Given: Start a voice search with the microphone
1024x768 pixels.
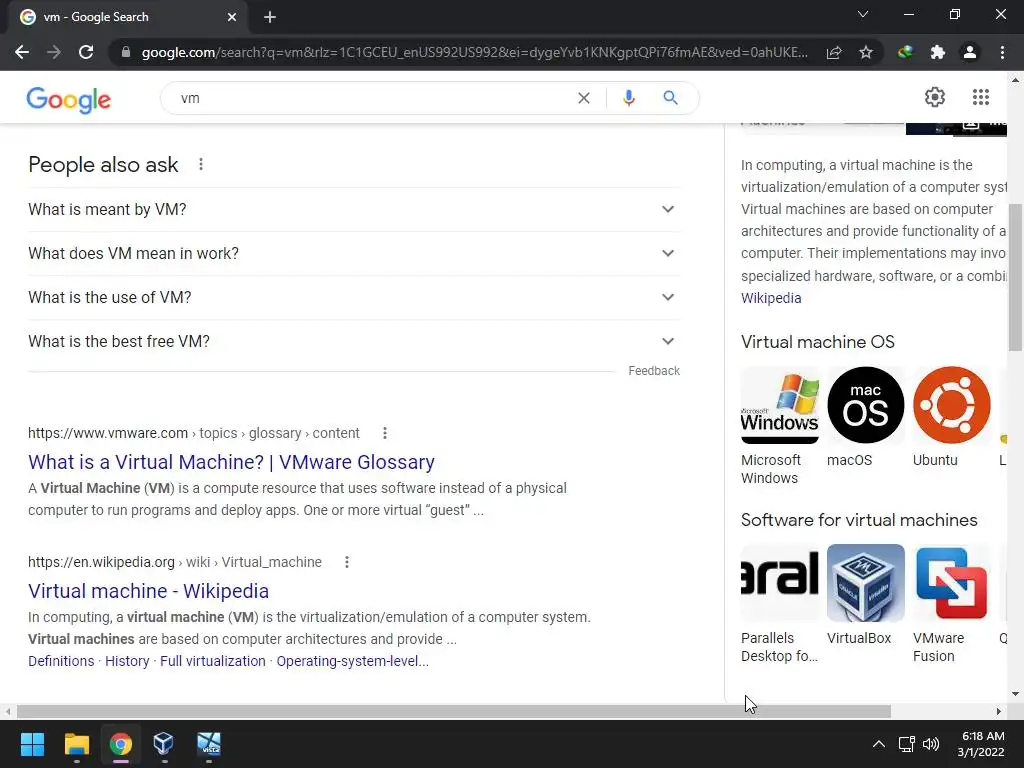Looking at the screenshot, I should click(x=629, y=98).
